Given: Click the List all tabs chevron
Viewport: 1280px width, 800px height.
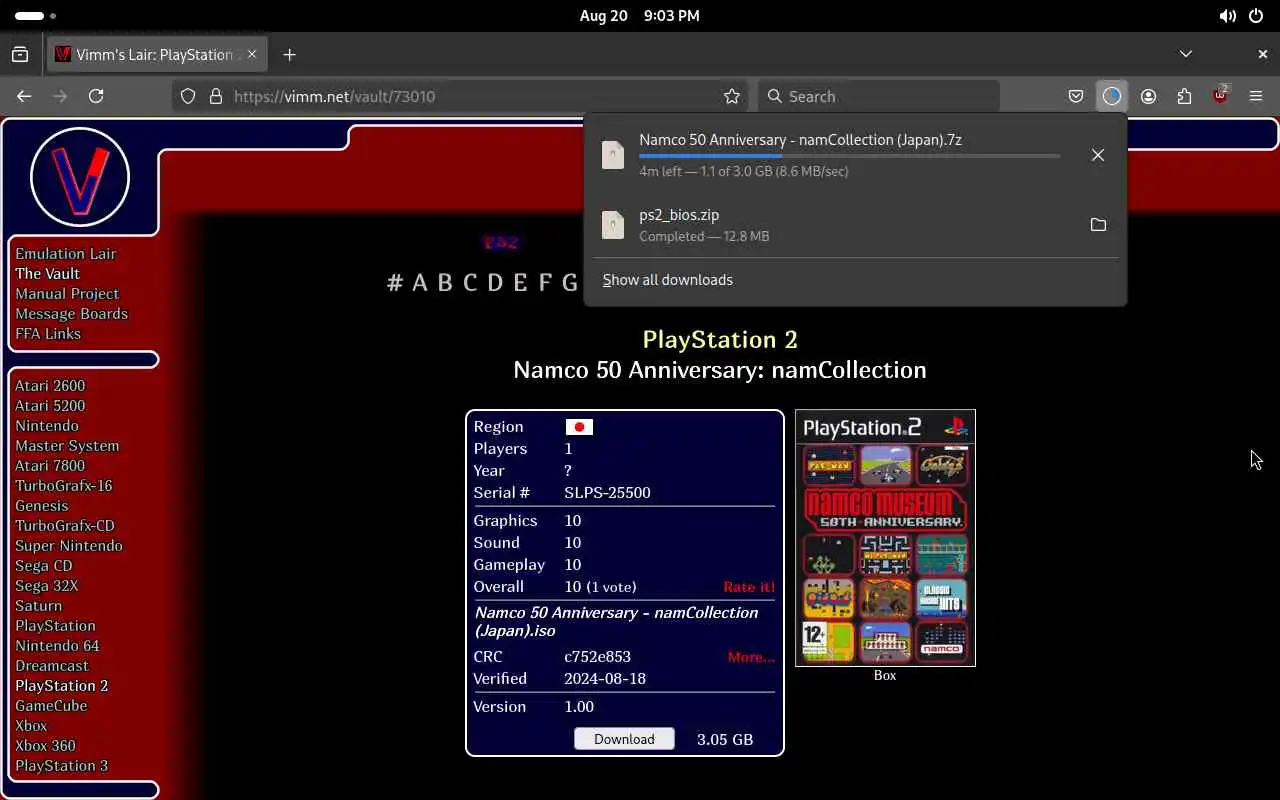Looking at the screenshot, I should (1186, 54).
